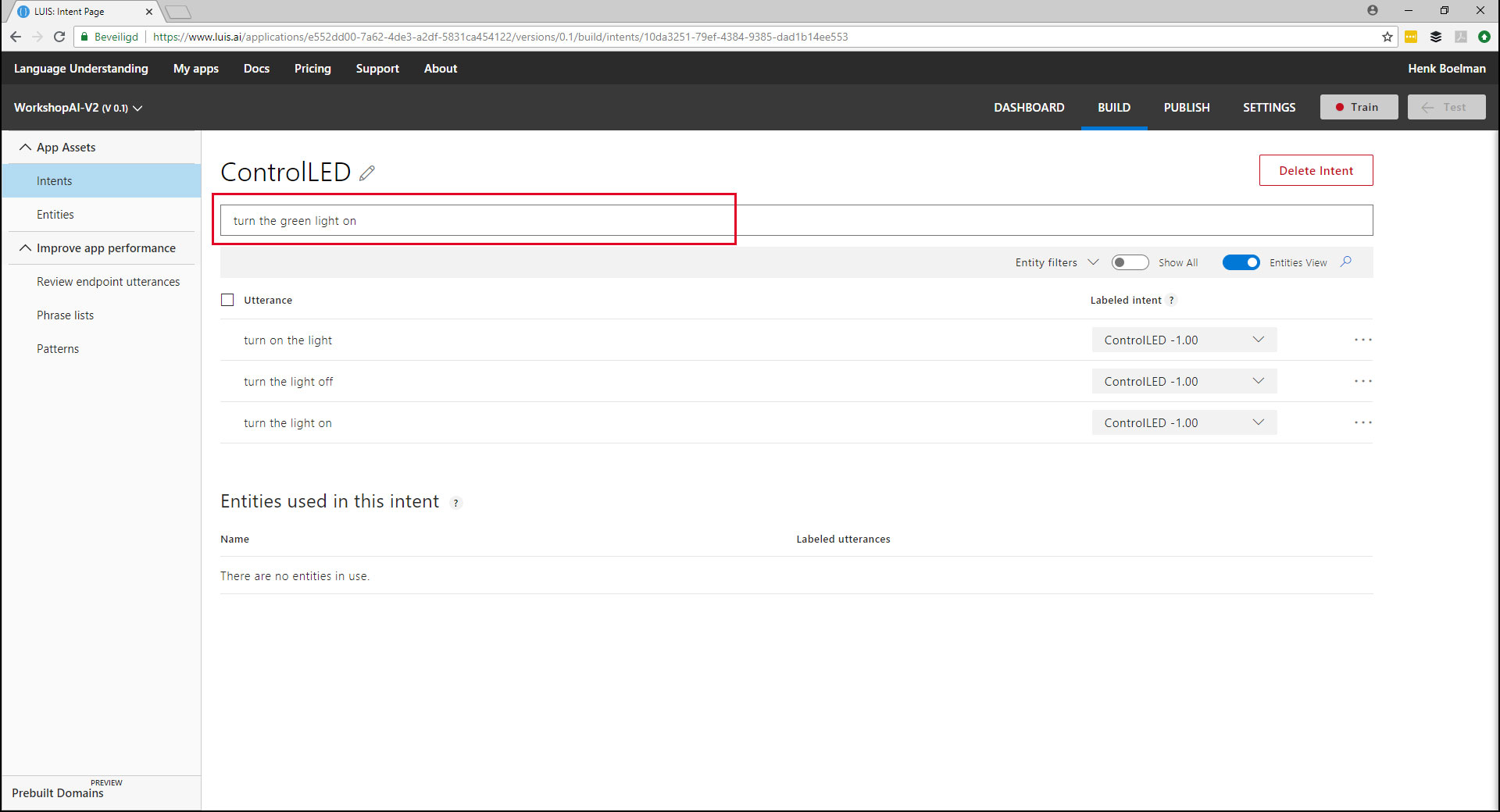
Task: Open intent dropdown for 'turn on the light'
Action: click(x=1184, y=340)
